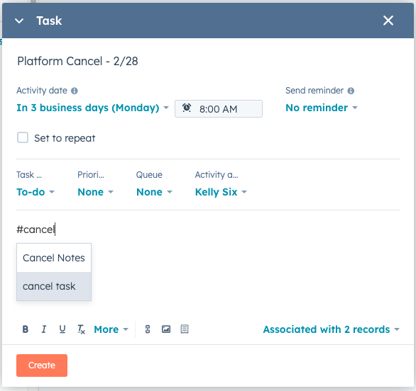Image resolution: width=416 pixels, height=391 pixels.
Task: Clear text formatting icon
Action: (81, 329)
